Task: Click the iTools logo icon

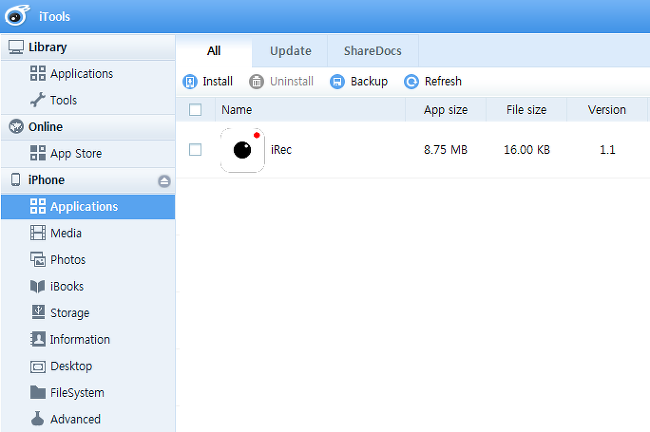Action: pyautogui.click(x=17, y=16)
